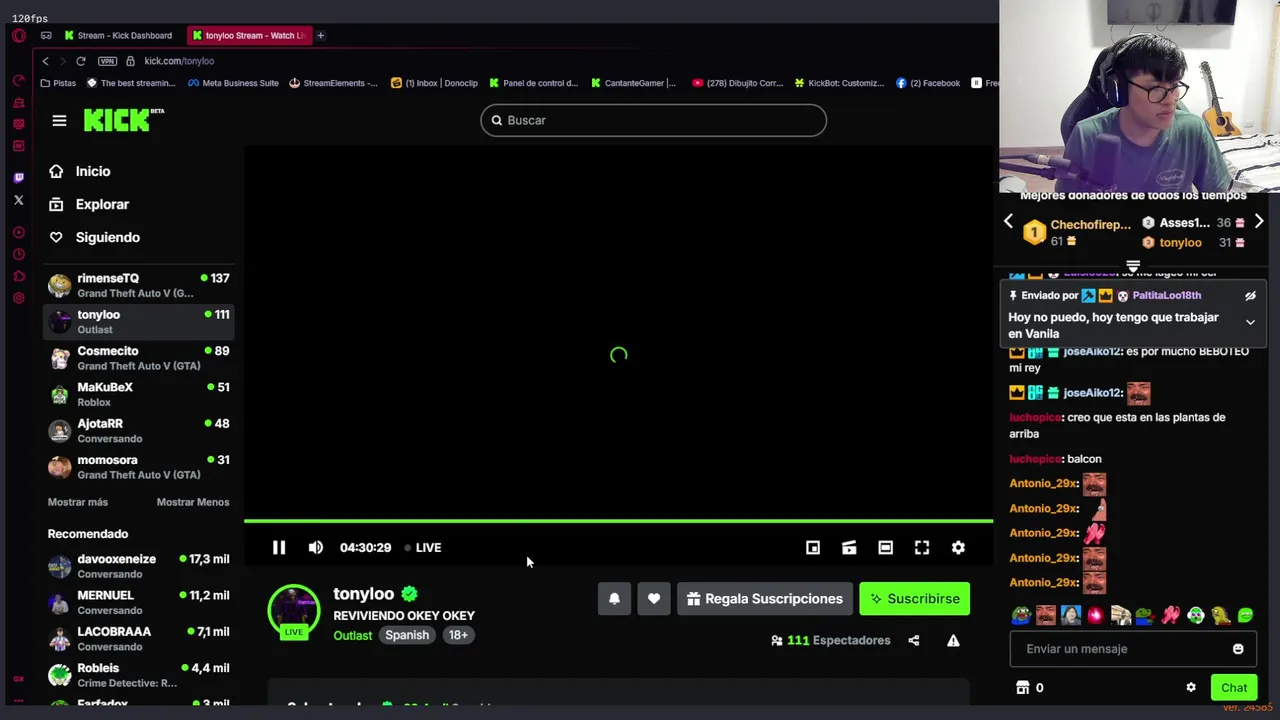The image size is (1280, 720).
Task: Select tonyloo Stream browser tab
Action: [x=248, y=35]
